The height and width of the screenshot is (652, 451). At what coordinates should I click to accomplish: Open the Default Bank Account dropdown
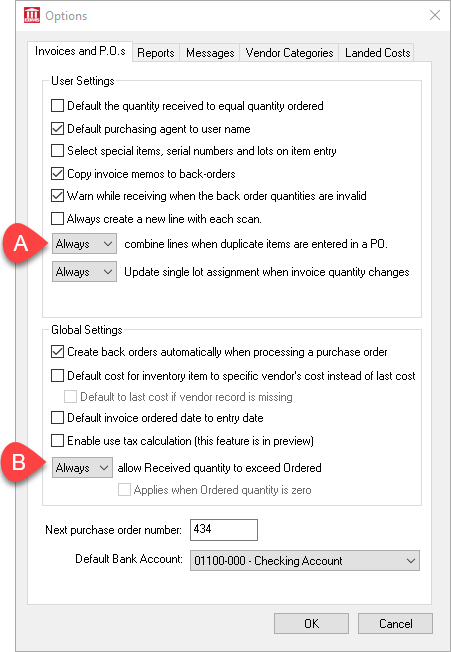click(305, 561)
